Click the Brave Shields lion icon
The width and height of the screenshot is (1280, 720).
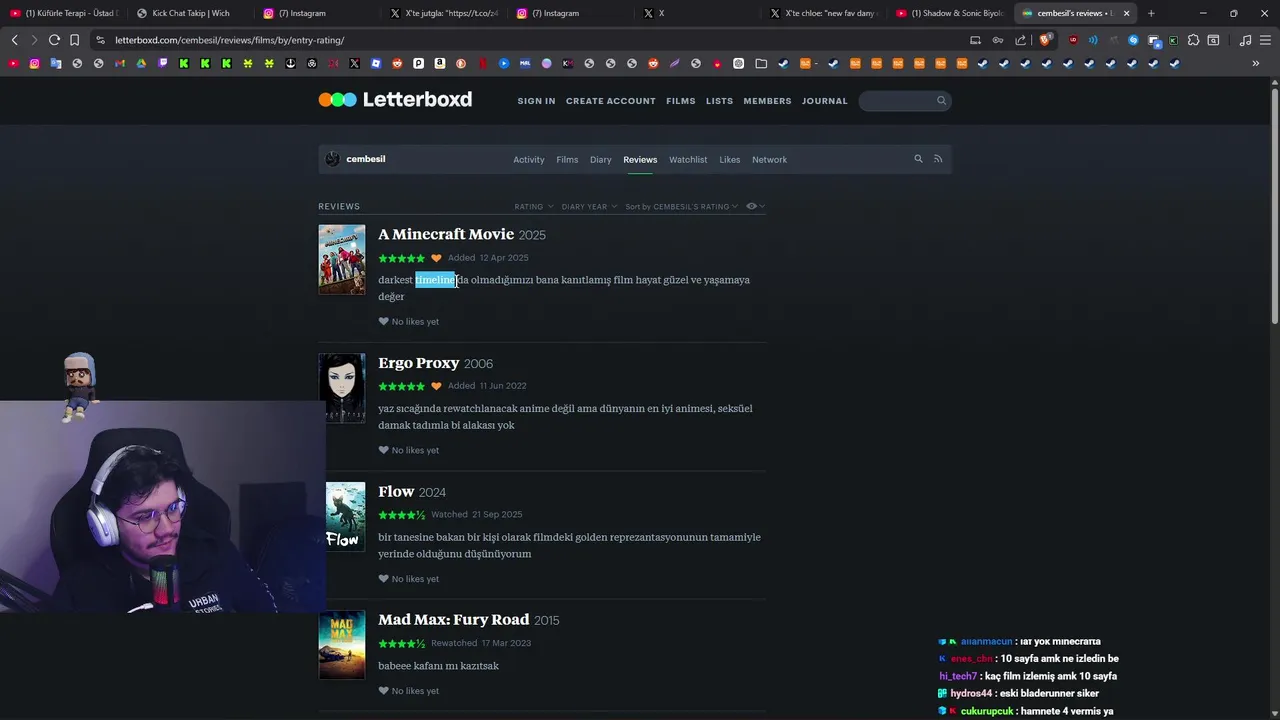[1045, 40]
